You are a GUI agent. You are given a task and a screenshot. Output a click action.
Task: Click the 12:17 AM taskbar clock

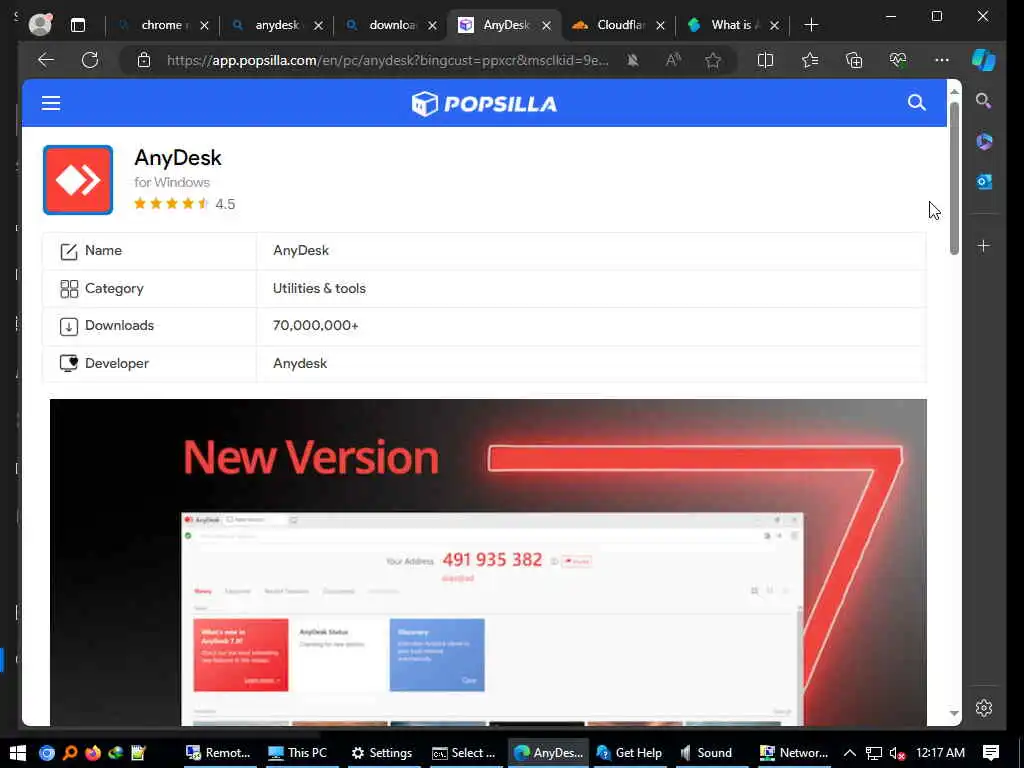tap(940, 753)
